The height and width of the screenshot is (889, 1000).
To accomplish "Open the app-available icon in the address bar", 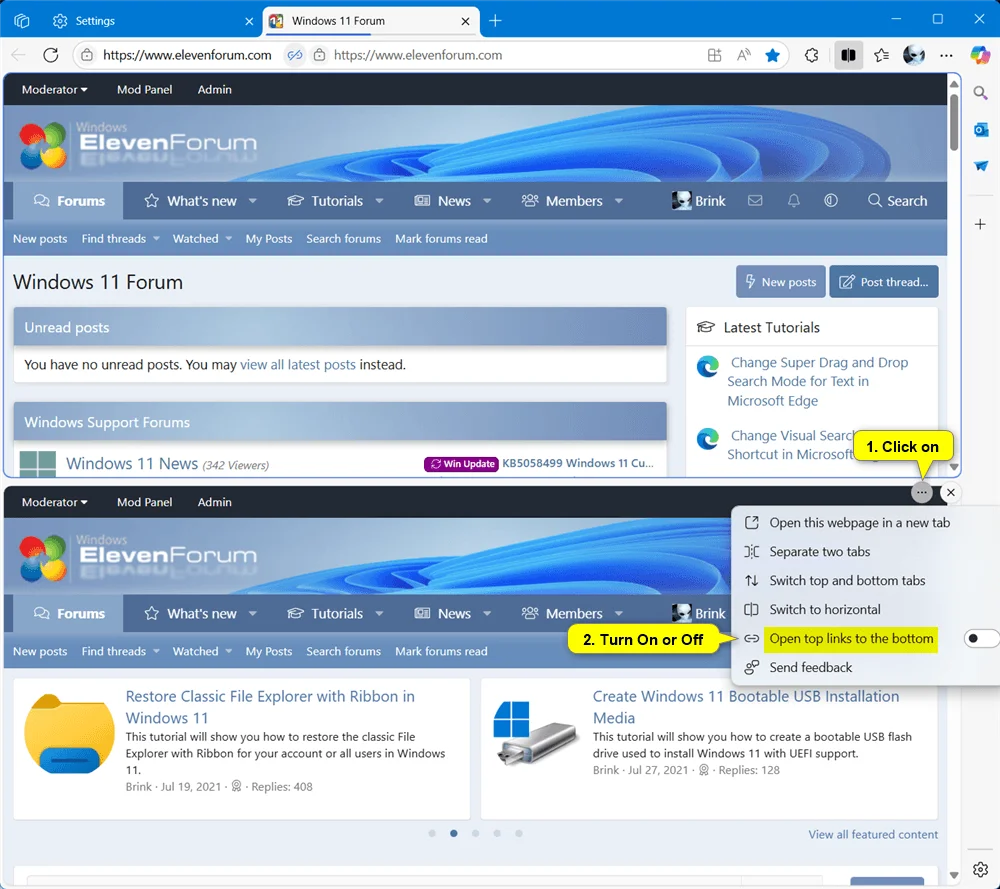I will coord(714,55).
